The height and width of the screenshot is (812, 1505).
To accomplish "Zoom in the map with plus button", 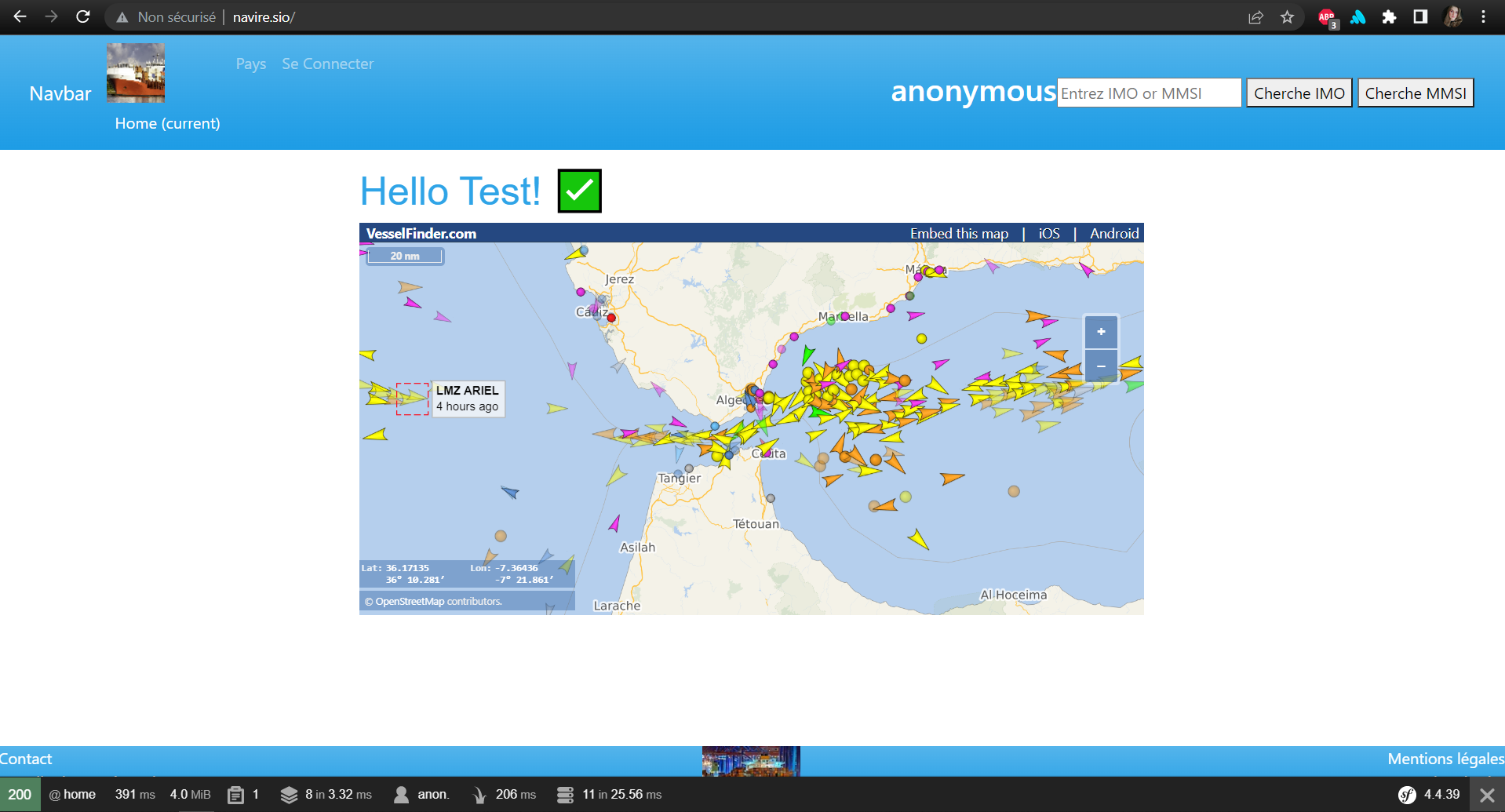I will (x=1101, y=332).
